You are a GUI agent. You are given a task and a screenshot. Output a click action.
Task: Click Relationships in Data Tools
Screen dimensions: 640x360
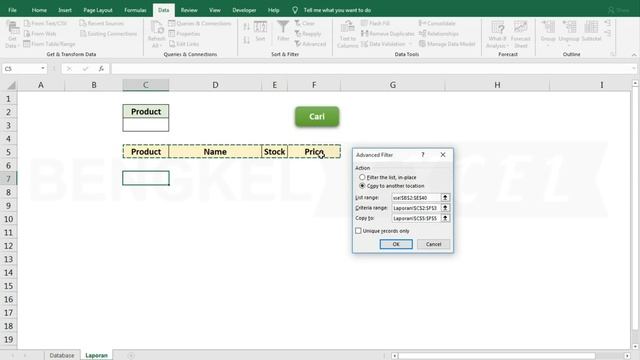[x=439, y=33]
